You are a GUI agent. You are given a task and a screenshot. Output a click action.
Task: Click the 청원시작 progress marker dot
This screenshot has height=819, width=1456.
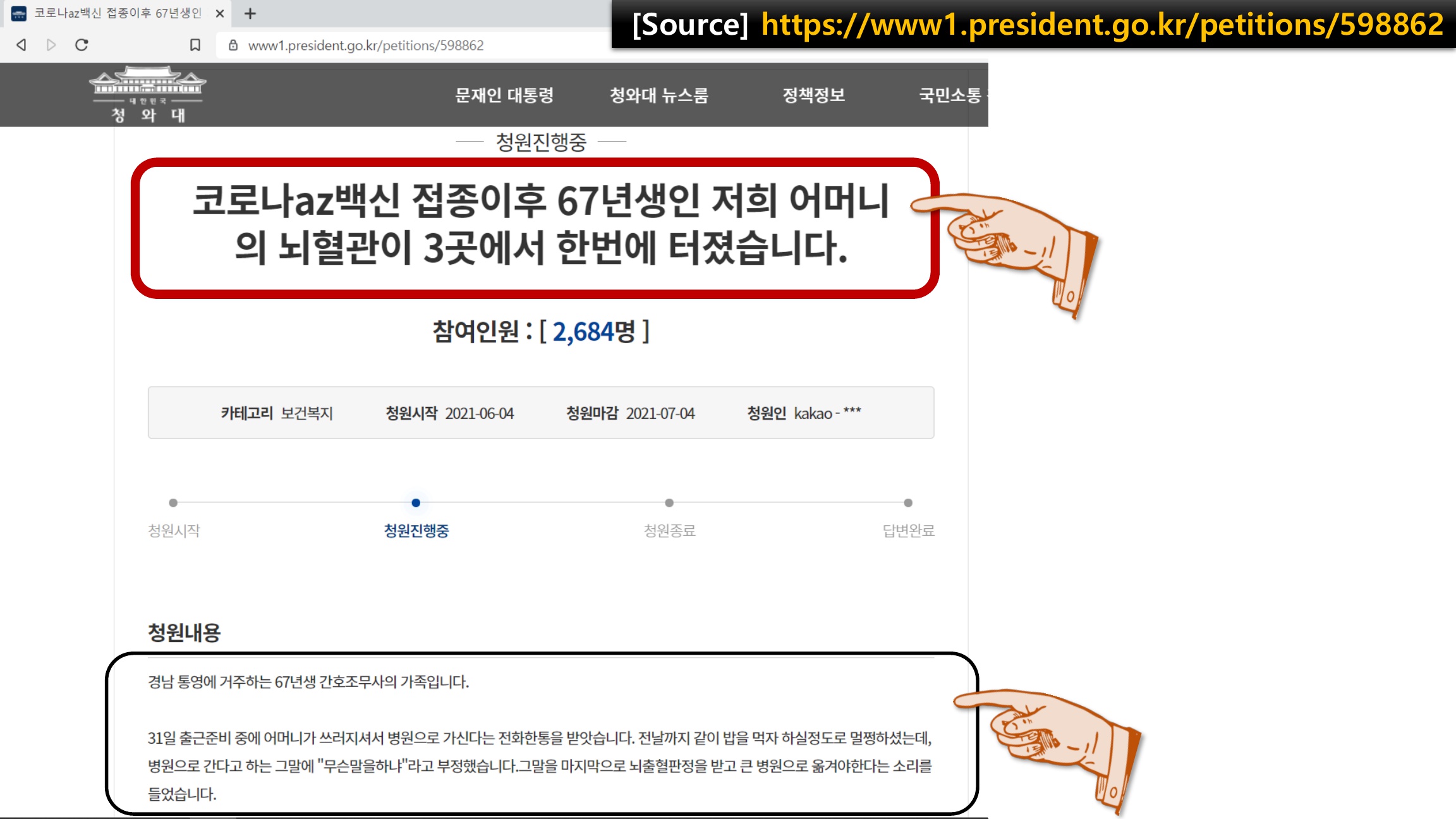(173, 503)
